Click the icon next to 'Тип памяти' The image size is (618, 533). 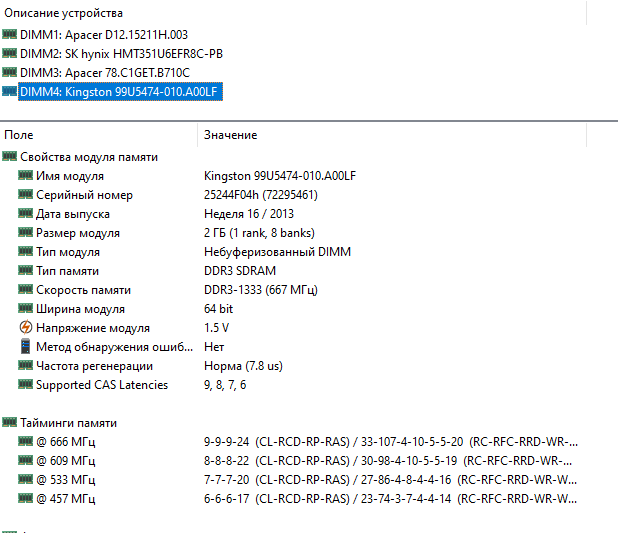(26, 270)
